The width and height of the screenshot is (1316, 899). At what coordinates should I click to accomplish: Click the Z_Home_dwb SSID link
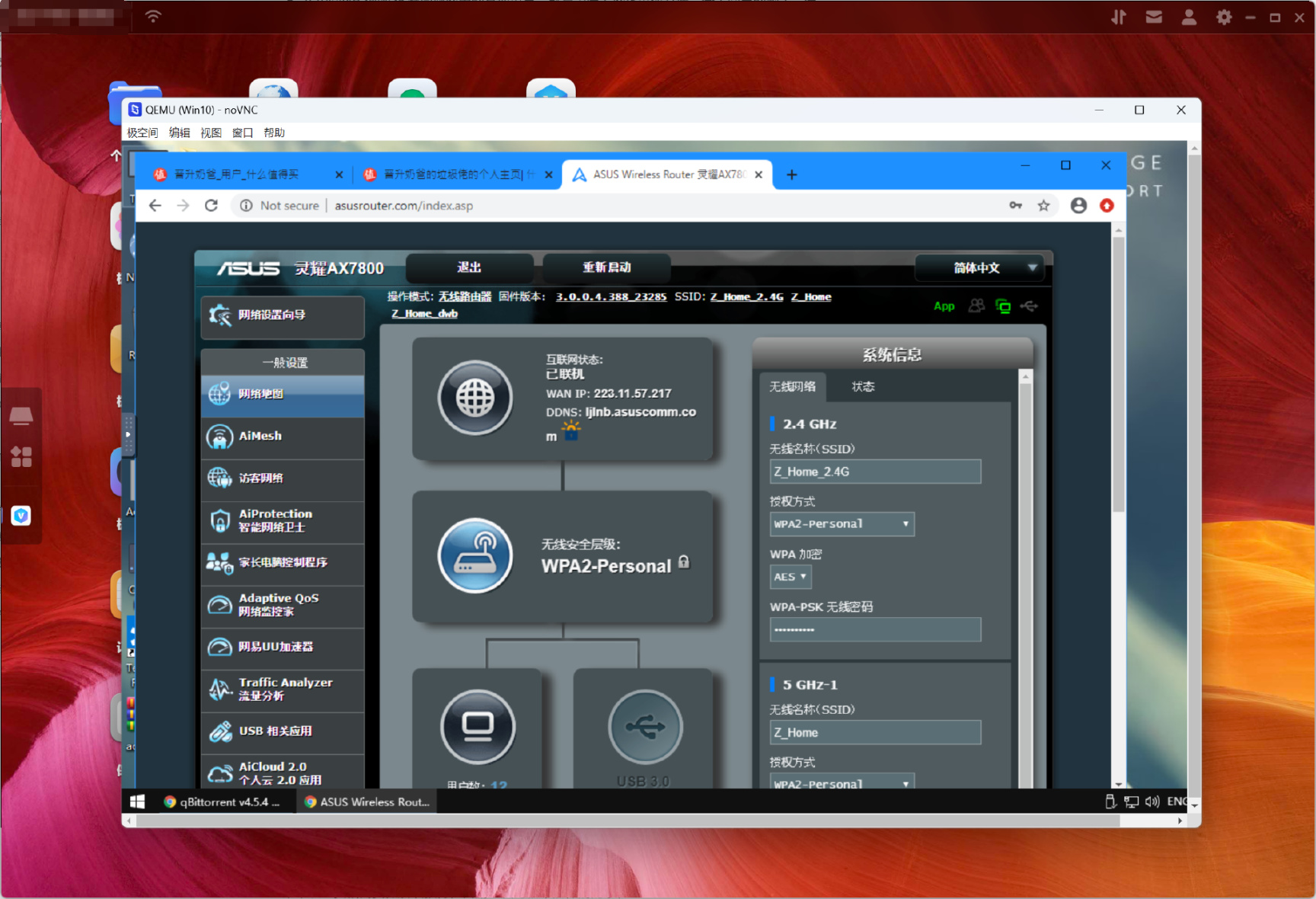(x=424, y=313)
